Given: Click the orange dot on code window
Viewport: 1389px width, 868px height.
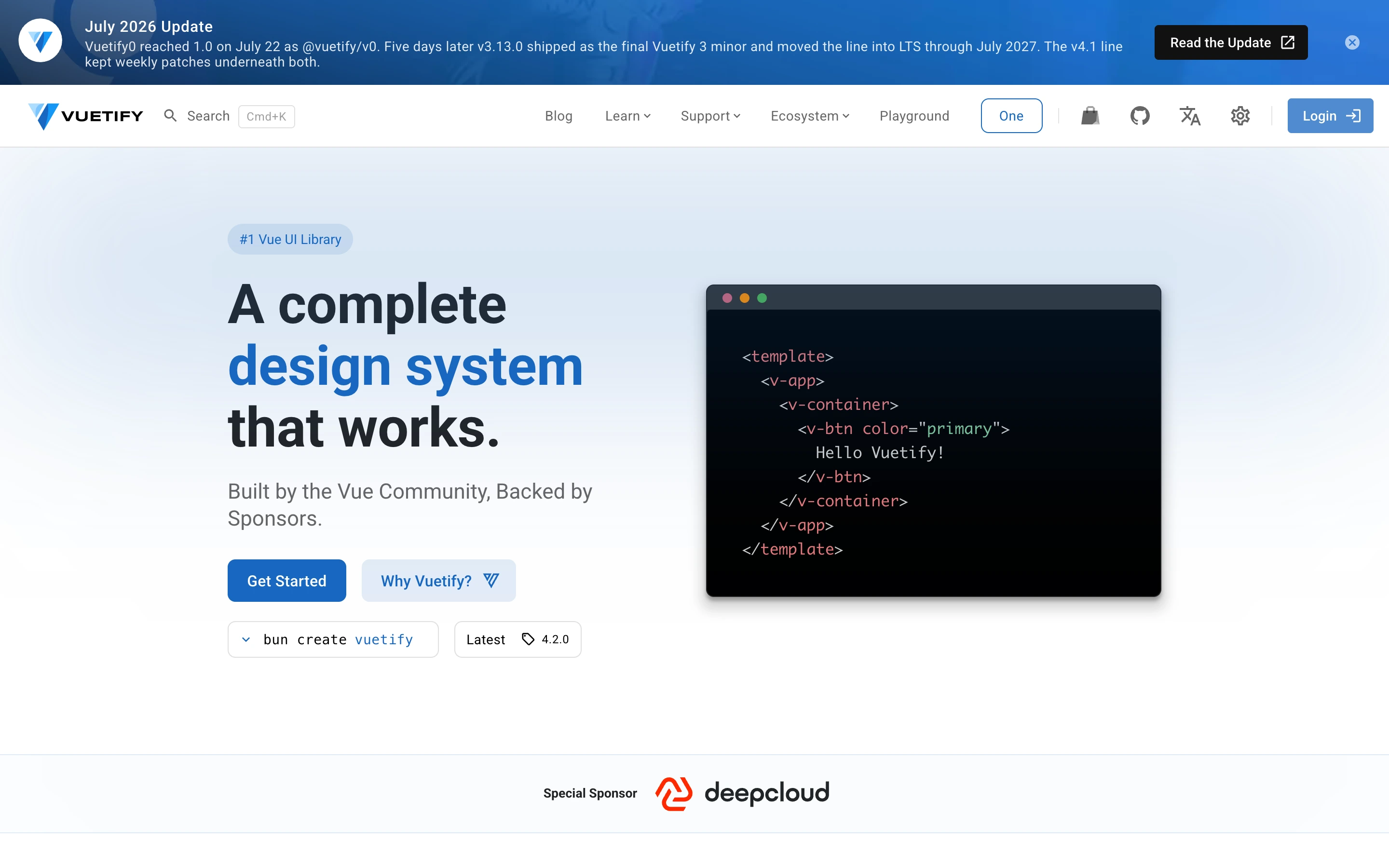Looking at the screenshot, I should coord(745,298).
